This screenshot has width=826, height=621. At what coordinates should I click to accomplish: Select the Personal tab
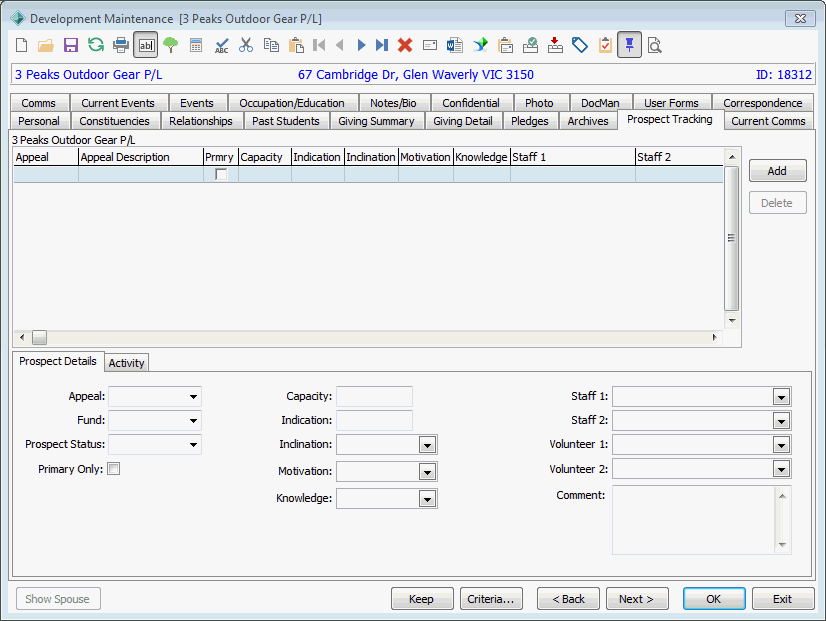(39, 121)
